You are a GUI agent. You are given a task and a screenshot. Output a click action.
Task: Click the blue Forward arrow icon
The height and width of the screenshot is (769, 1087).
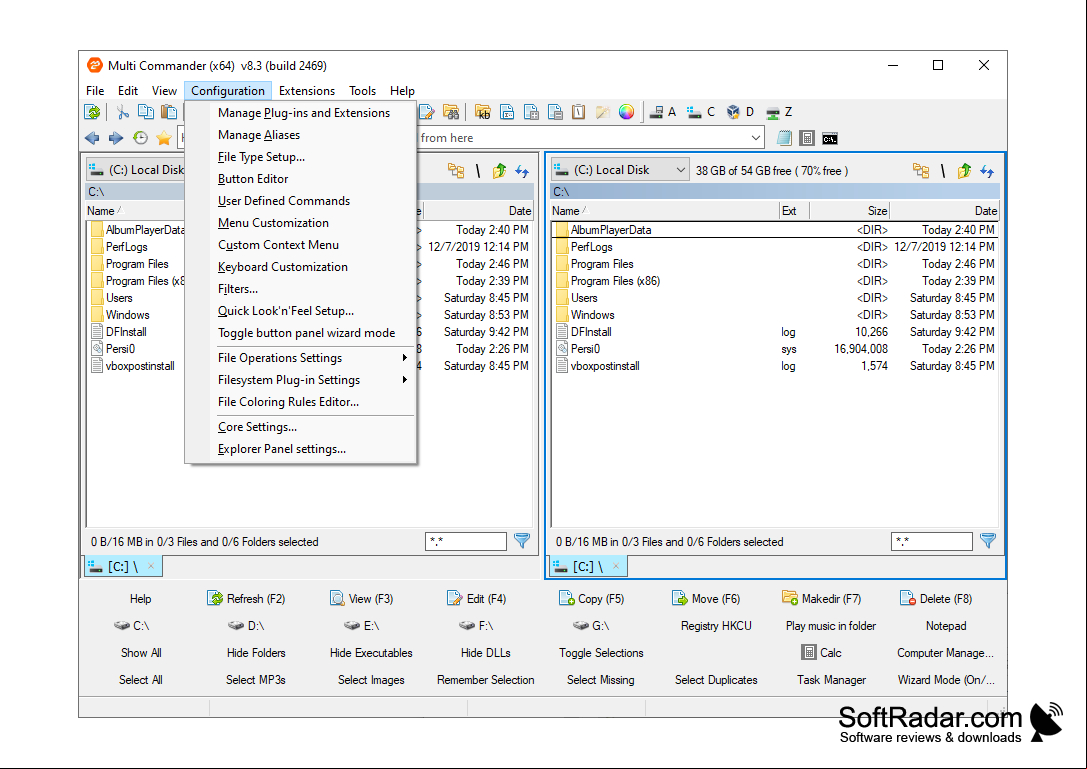pos(116,138)
